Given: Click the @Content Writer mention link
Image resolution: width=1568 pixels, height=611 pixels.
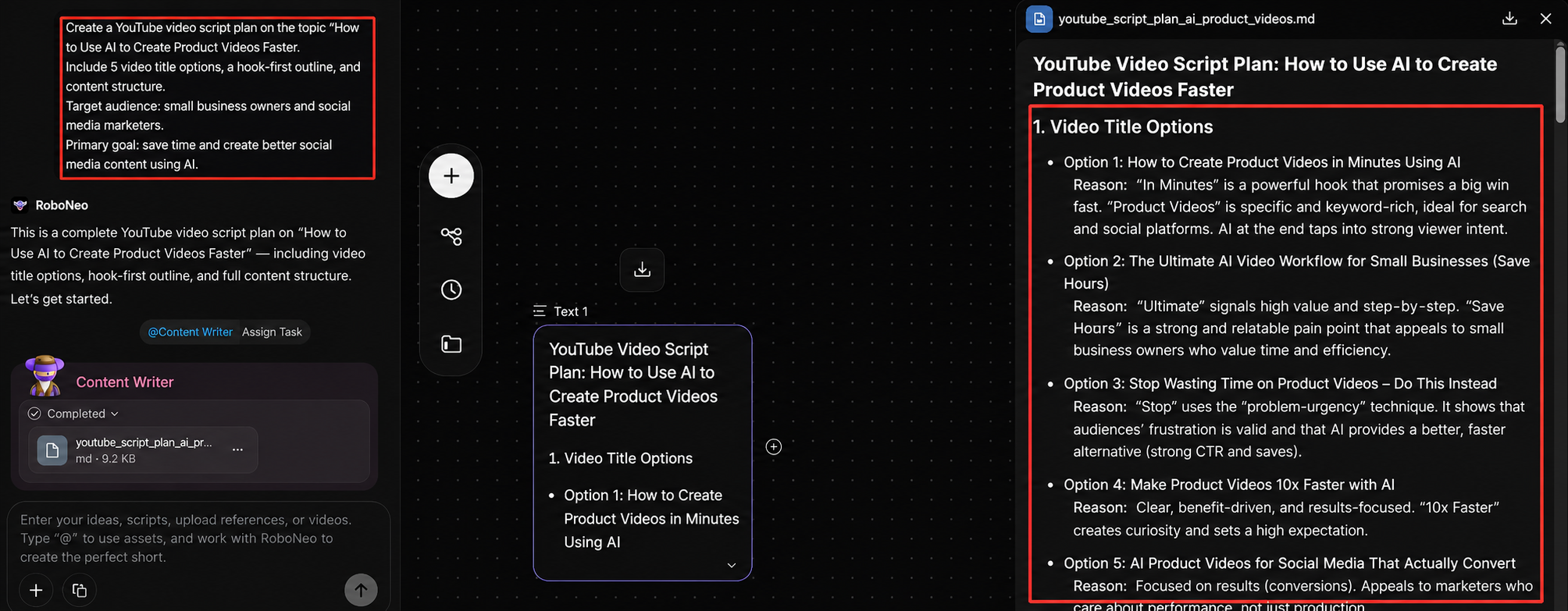Looking at the screenshot, I should [x=191, y=332].
